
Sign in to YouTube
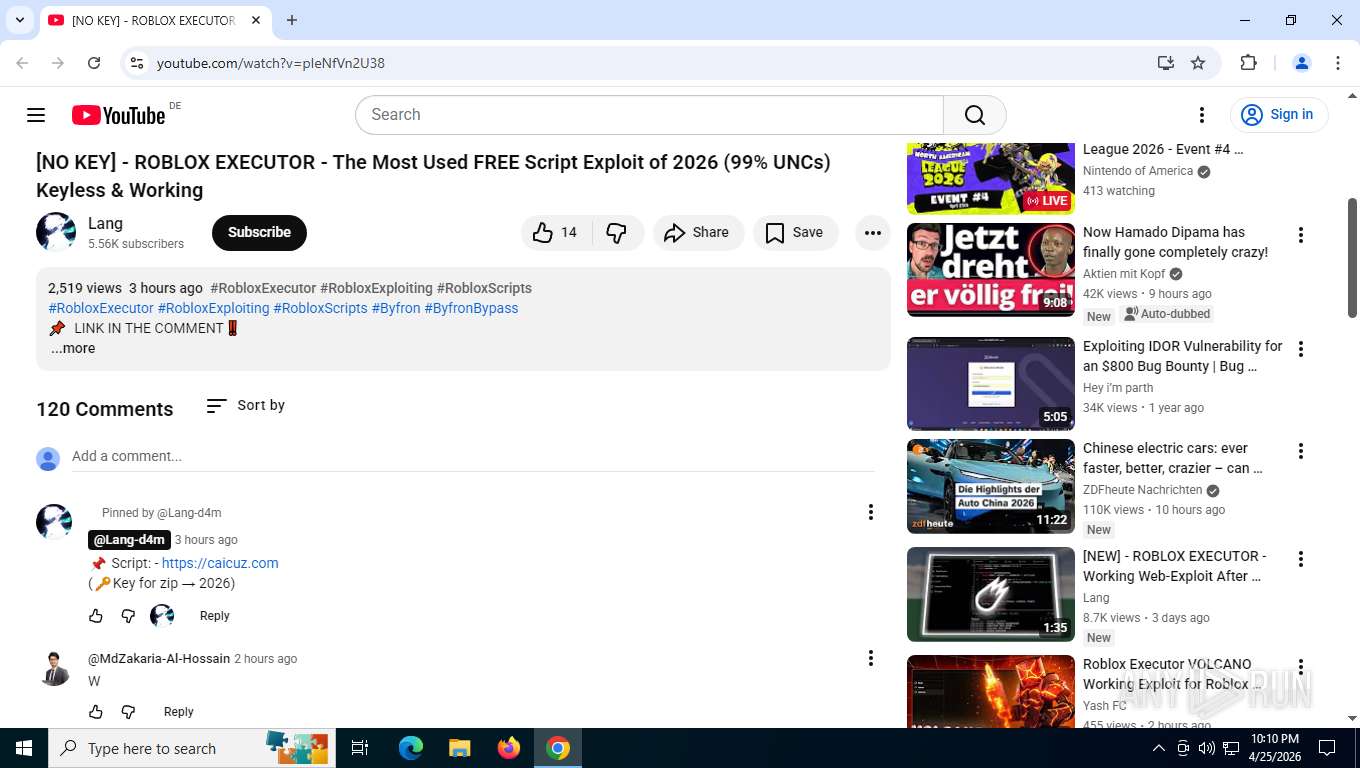(1279, 115)
